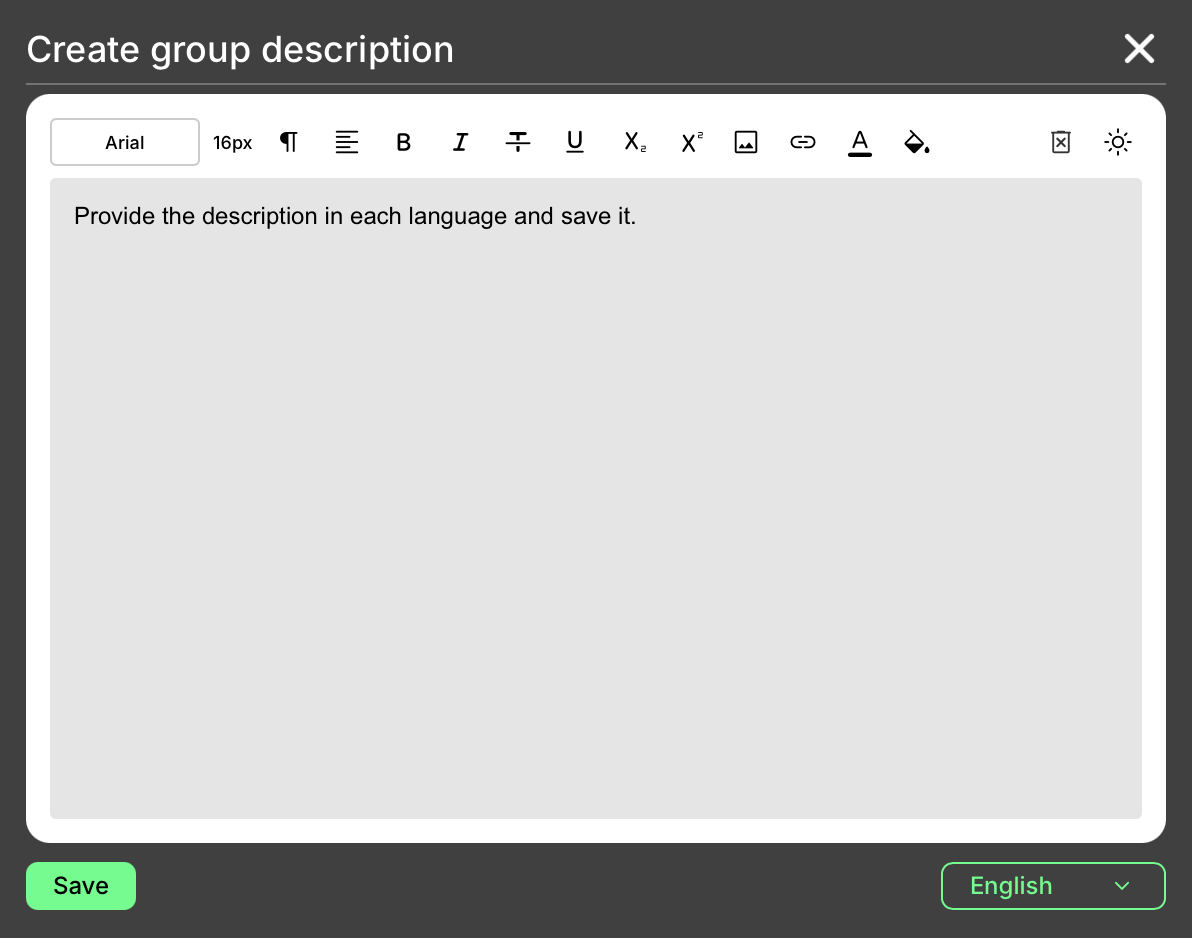Apply subscript formatting
The width and height of the screenshot is (1192, 938).
pos(635,142)
